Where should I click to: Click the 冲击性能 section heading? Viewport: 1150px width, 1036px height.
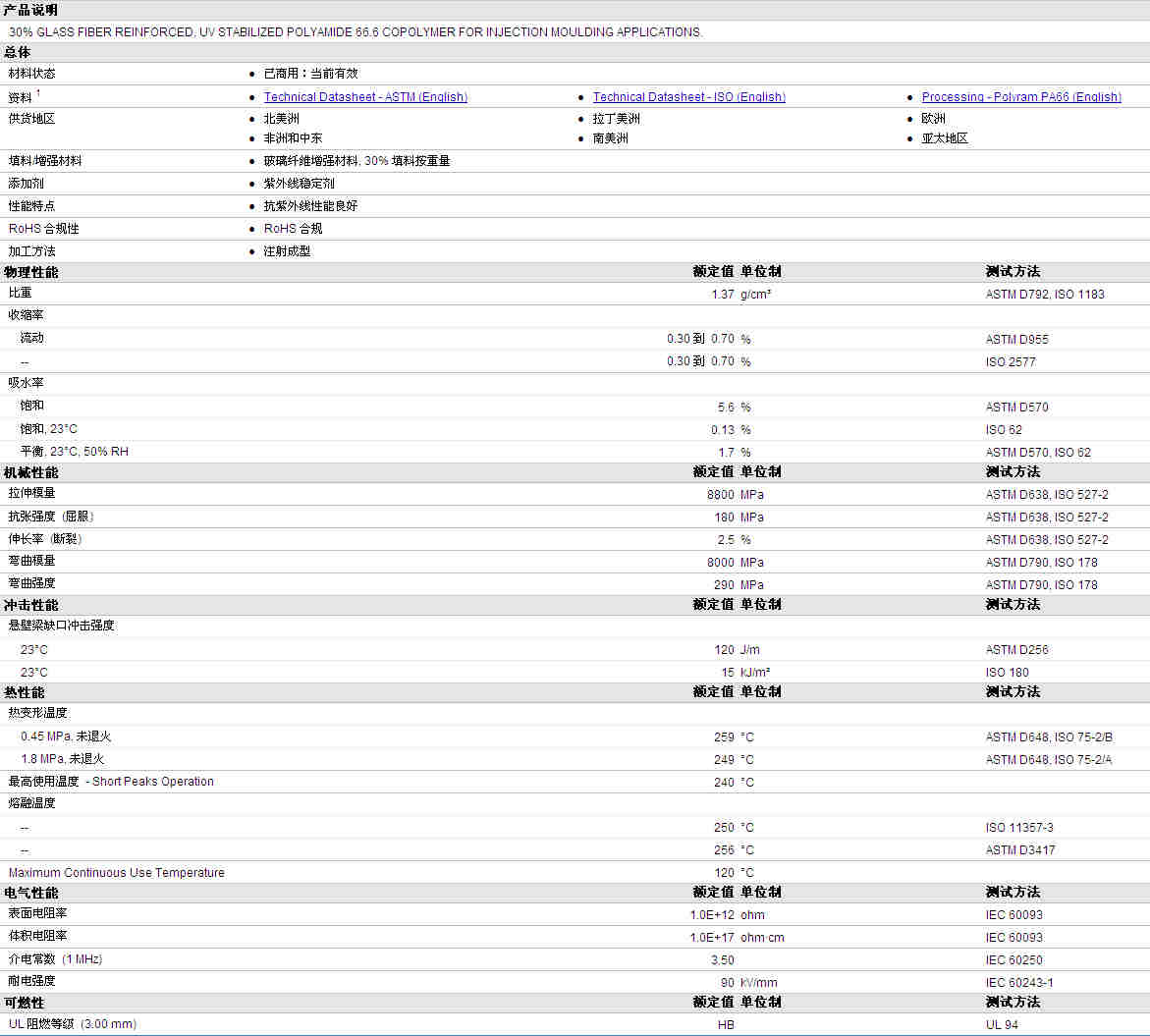point(30,605)
